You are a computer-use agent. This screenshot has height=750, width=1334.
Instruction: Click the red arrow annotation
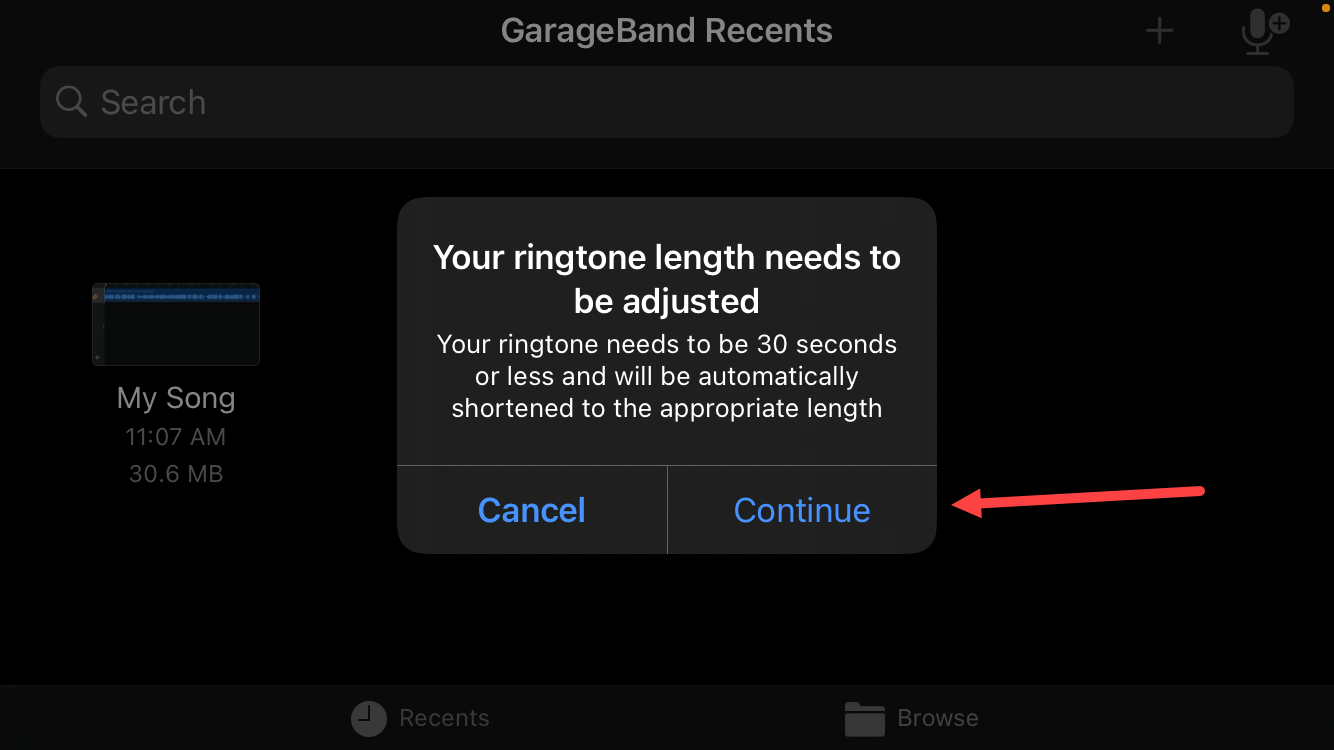click(1078, 499)
